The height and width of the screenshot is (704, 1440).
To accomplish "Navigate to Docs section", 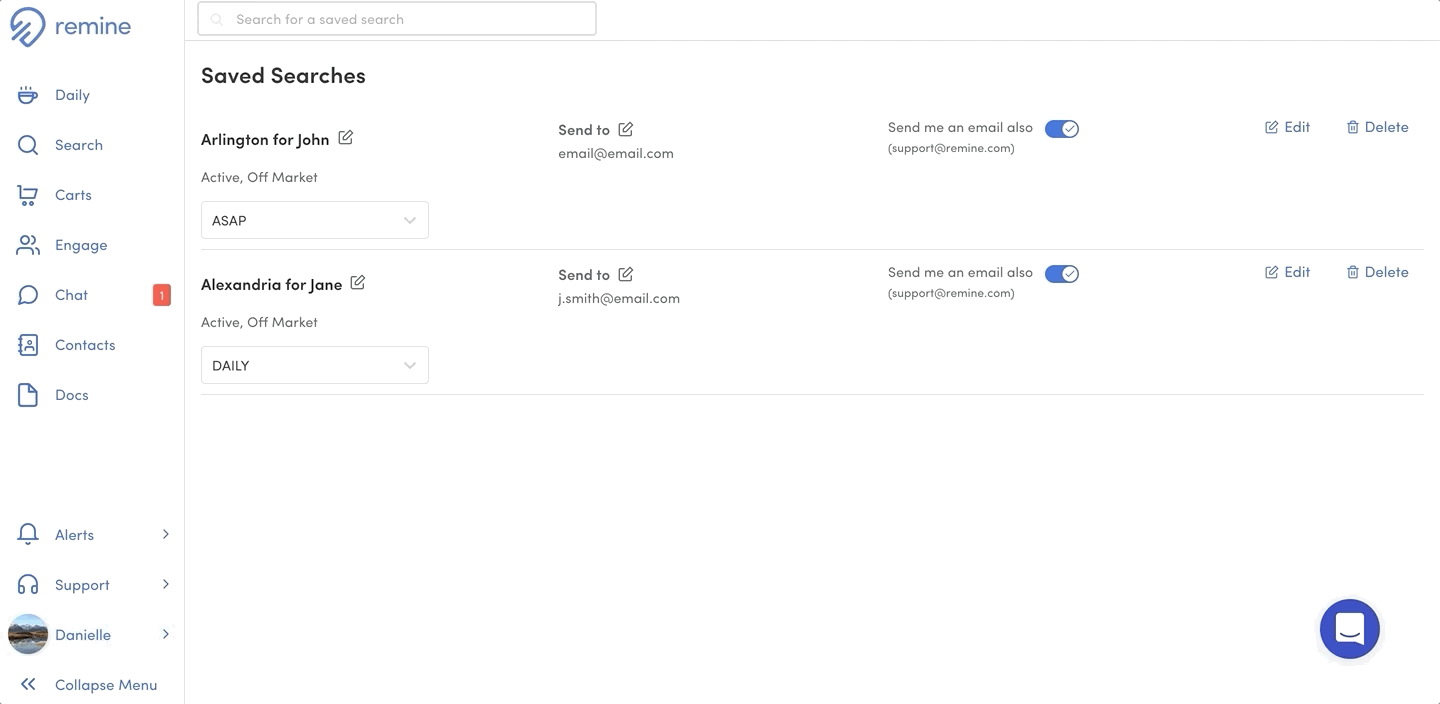I will pos(72,395).
